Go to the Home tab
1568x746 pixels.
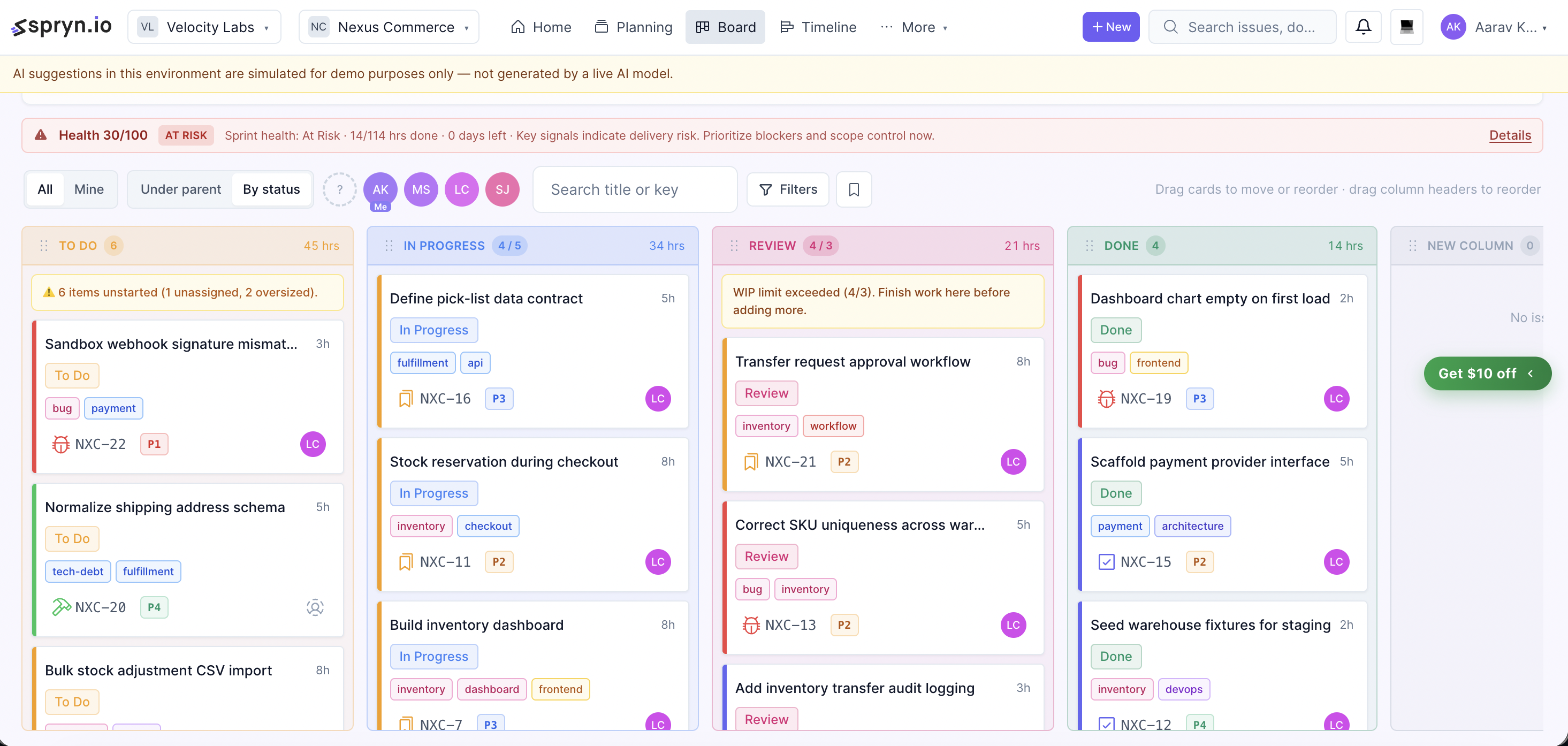pos(541,27)
